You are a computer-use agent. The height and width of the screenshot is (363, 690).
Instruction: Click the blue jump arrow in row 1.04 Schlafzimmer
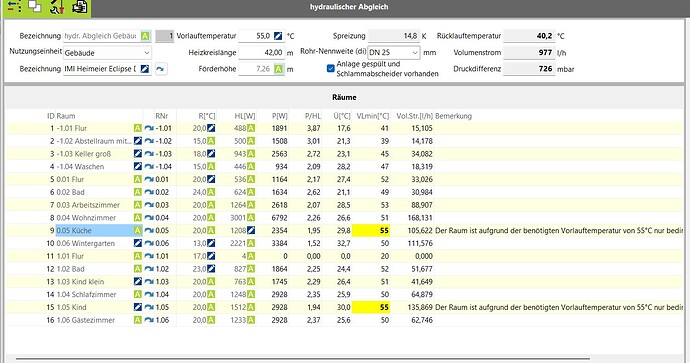[149, 294]
